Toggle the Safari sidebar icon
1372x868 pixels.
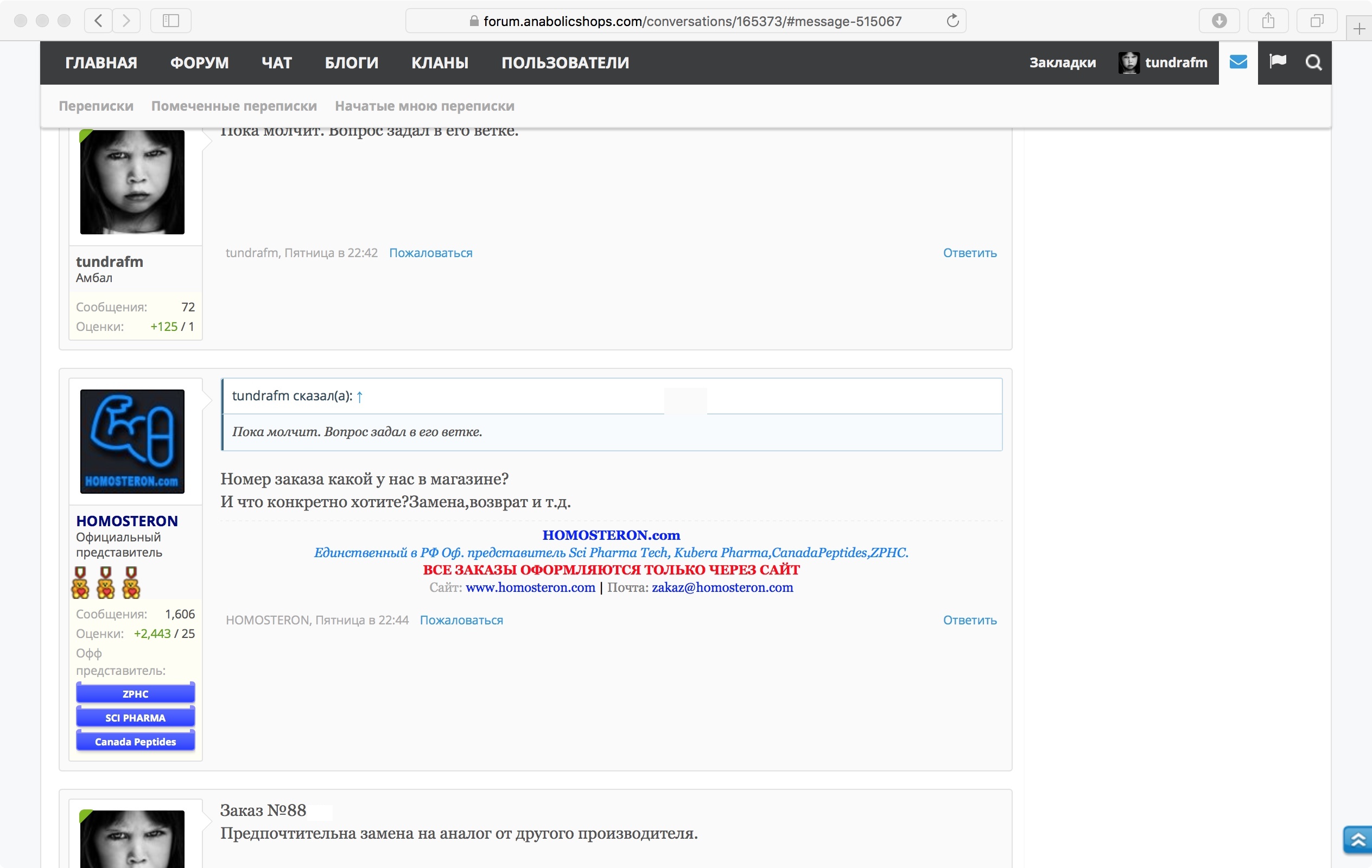(170, 21)
